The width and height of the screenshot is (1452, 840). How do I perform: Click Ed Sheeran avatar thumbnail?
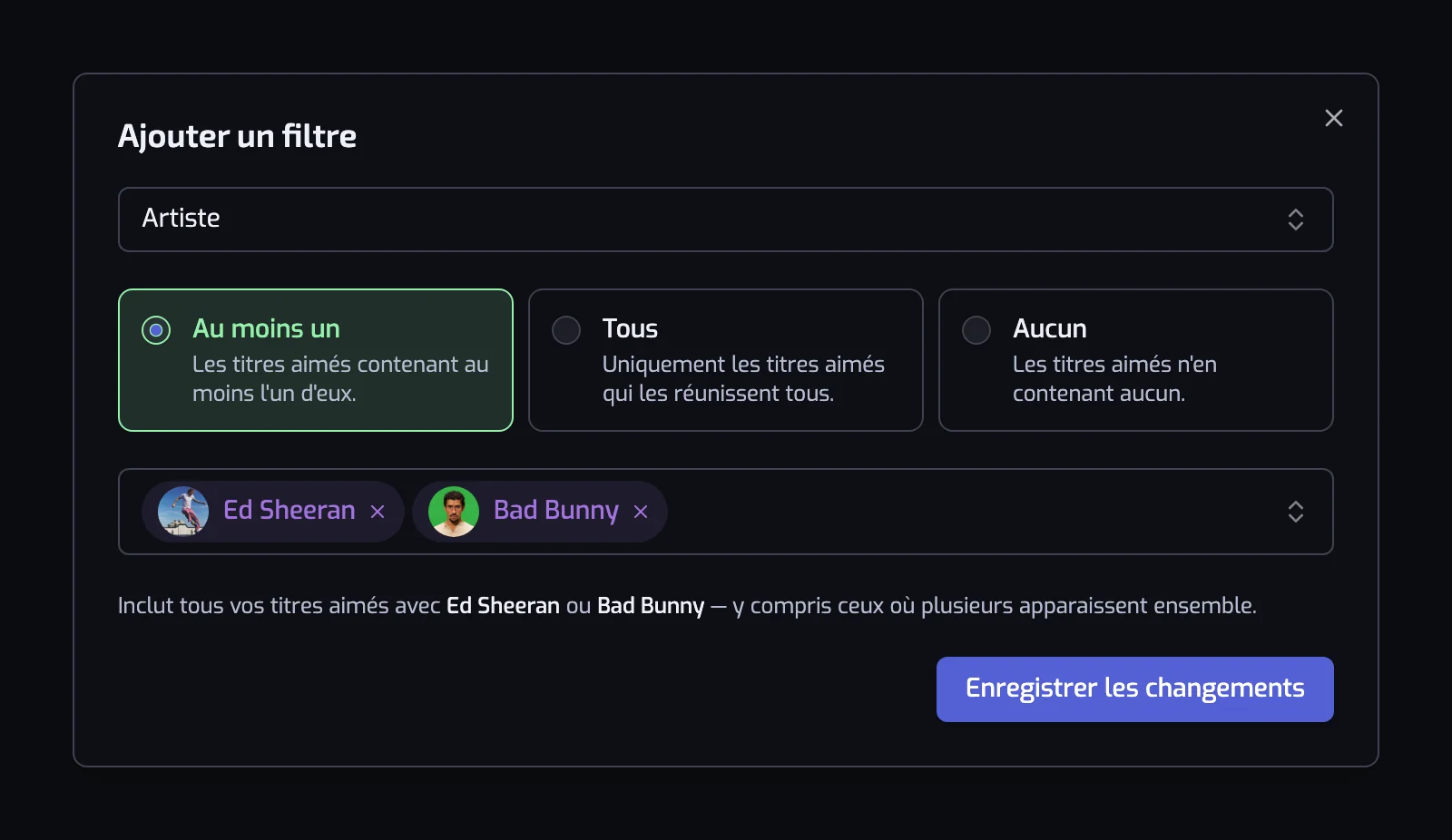[183, 512]
